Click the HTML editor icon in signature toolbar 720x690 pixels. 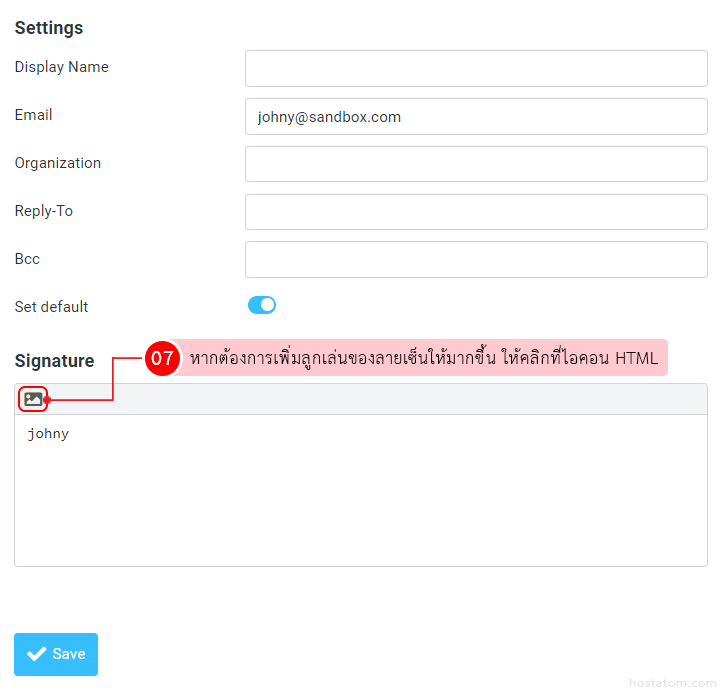pyautogui.click(x=33, y=399)
